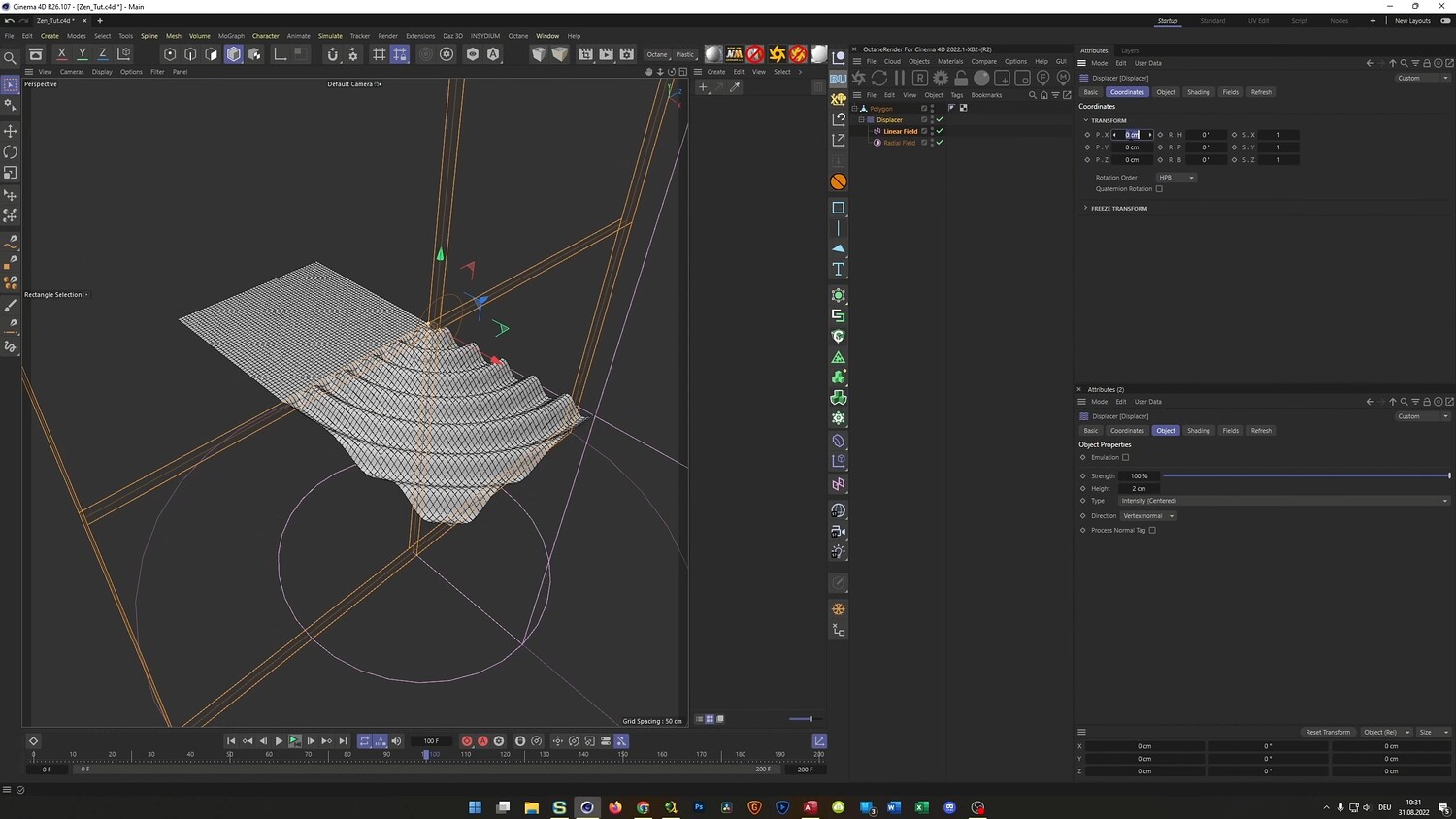The width and height of the screenshot is (1456, 819).
Task: Click the X-axis lock icon
Action: tap(61, 54)
